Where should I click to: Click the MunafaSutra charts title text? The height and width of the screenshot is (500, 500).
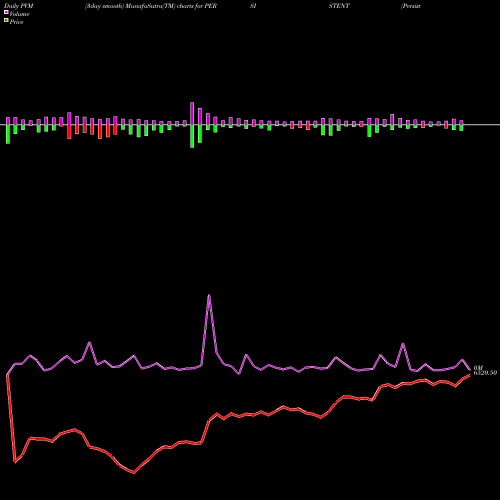point(151,6)
